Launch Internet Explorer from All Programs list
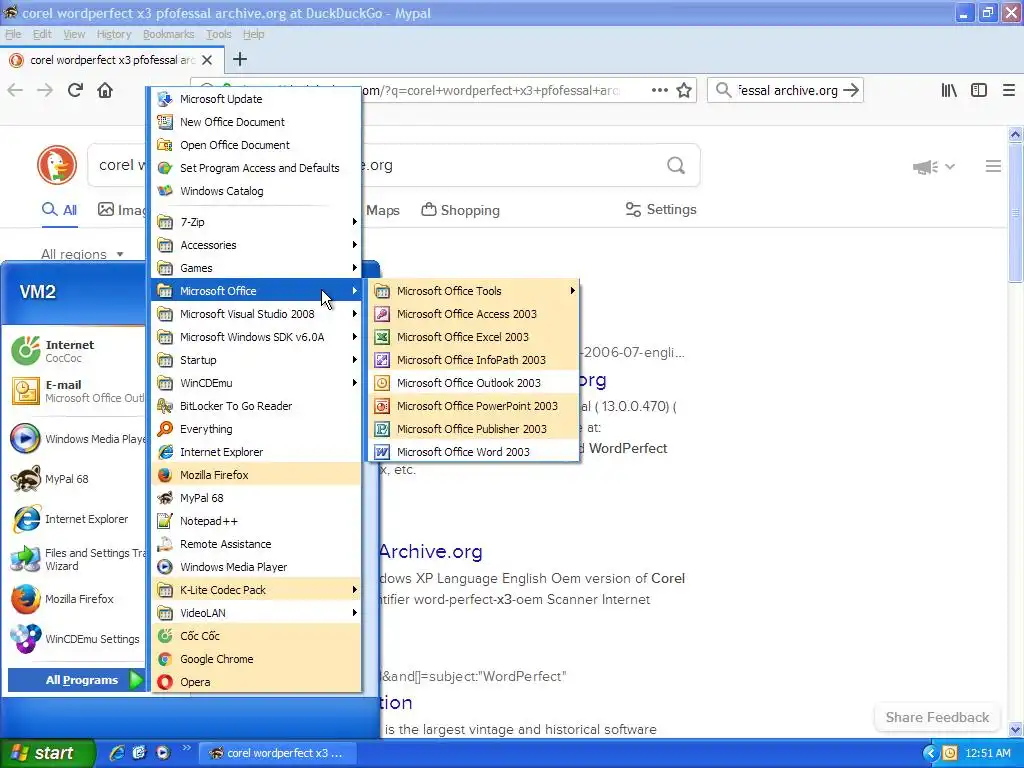 click(256, 452)
